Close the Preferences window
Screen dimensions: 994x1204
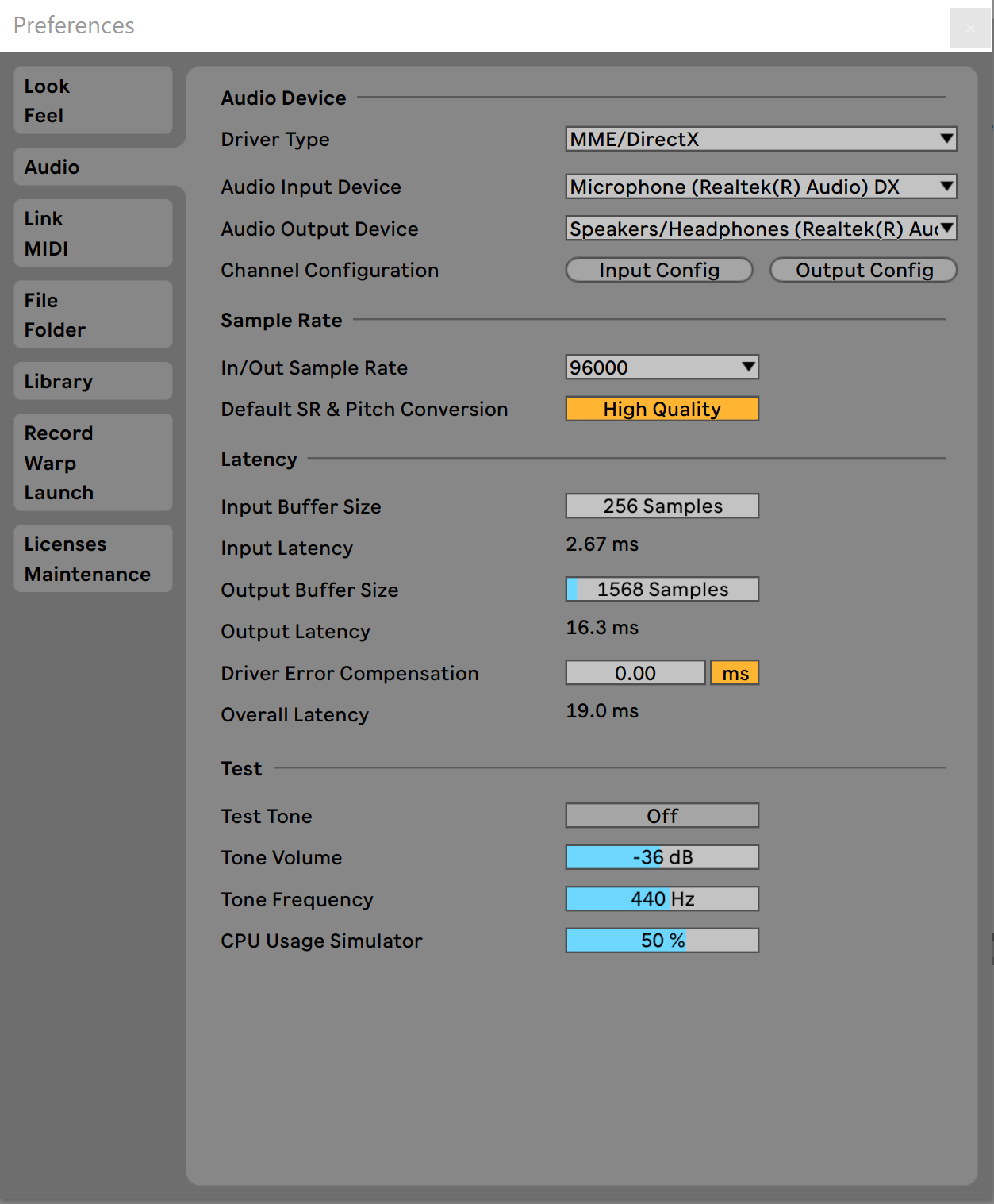[x=970, y=29]
